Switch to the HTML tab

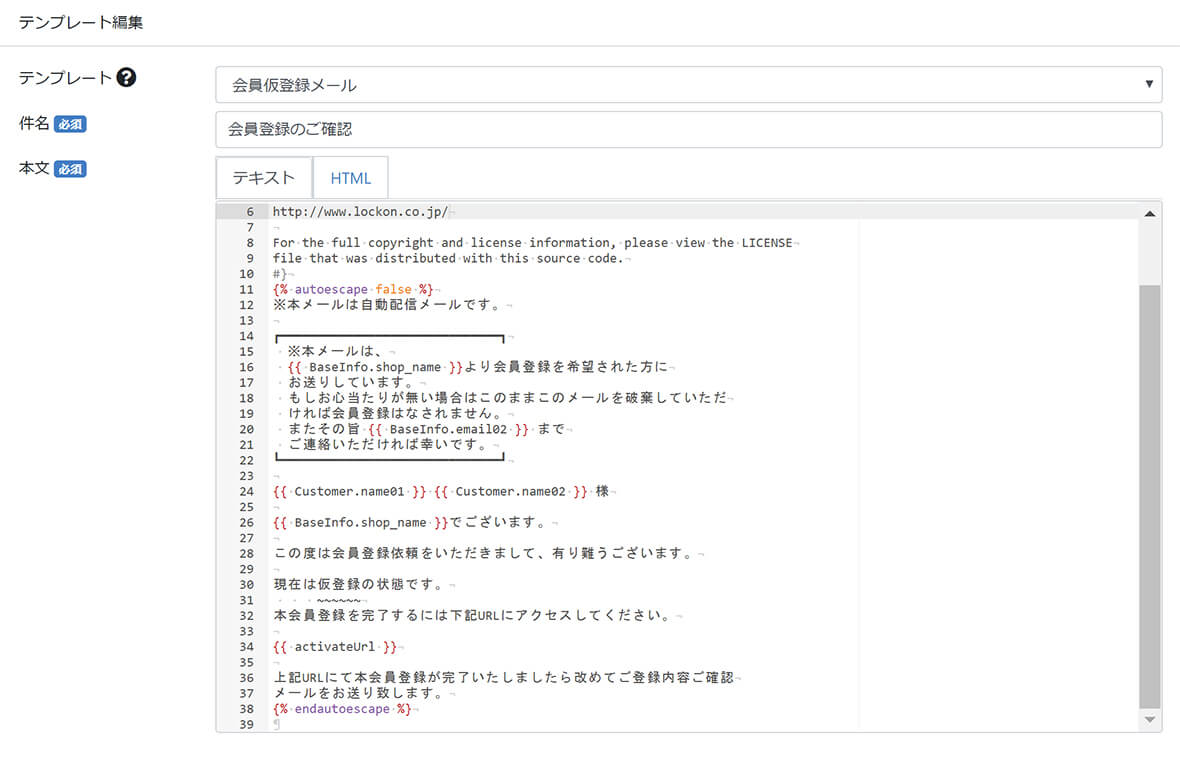tap(350, 178)
